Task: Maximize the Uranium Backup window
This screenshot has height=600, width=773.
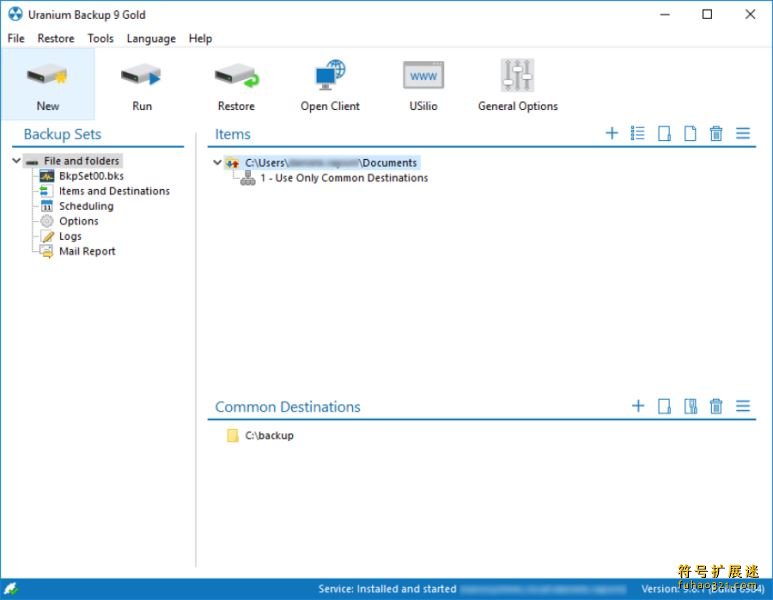Action: click(x=707, y=14)
